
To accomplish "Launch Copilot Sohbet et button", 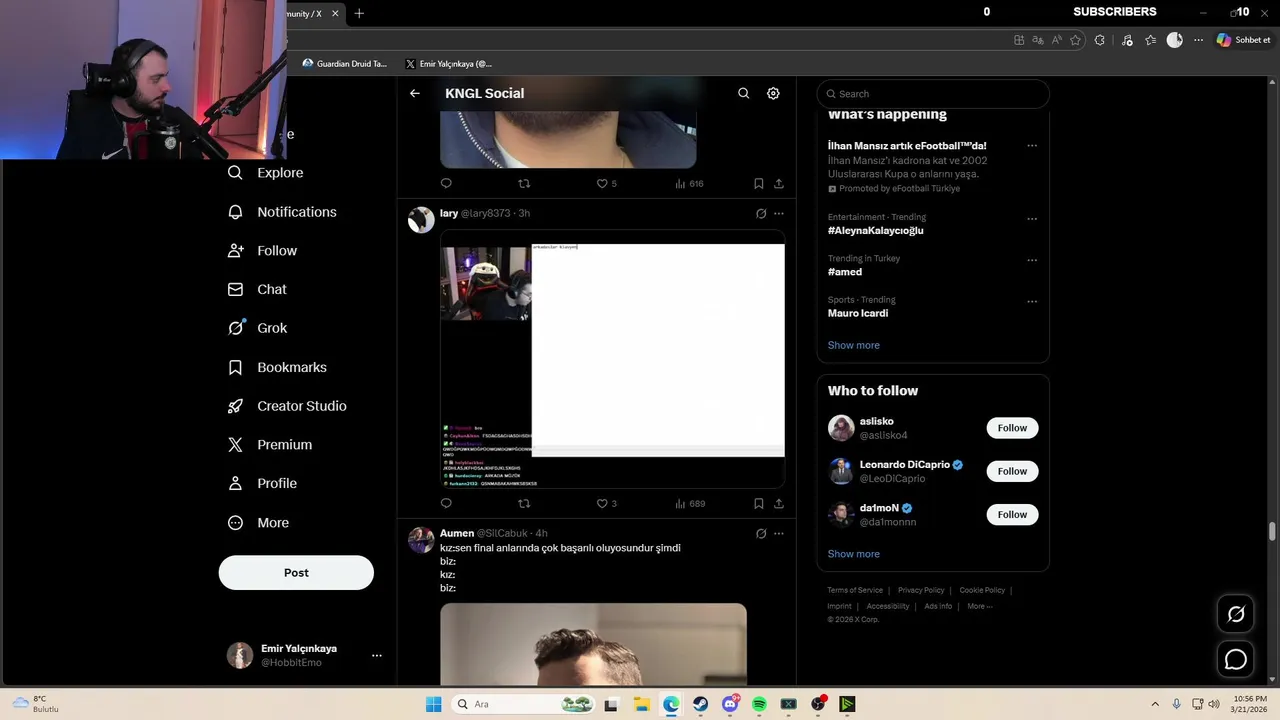I will click(1244, 40).
